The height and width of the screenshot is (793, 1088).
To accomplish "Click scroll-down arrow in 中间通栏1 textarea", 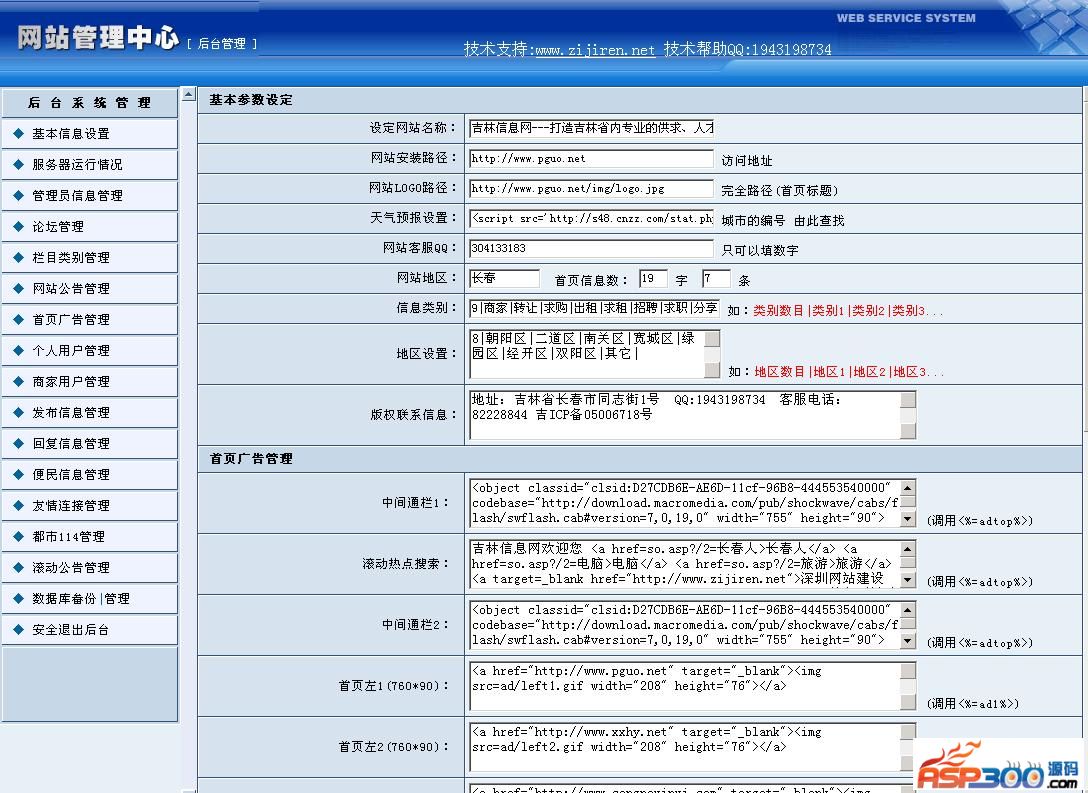I will pos(908,519).
